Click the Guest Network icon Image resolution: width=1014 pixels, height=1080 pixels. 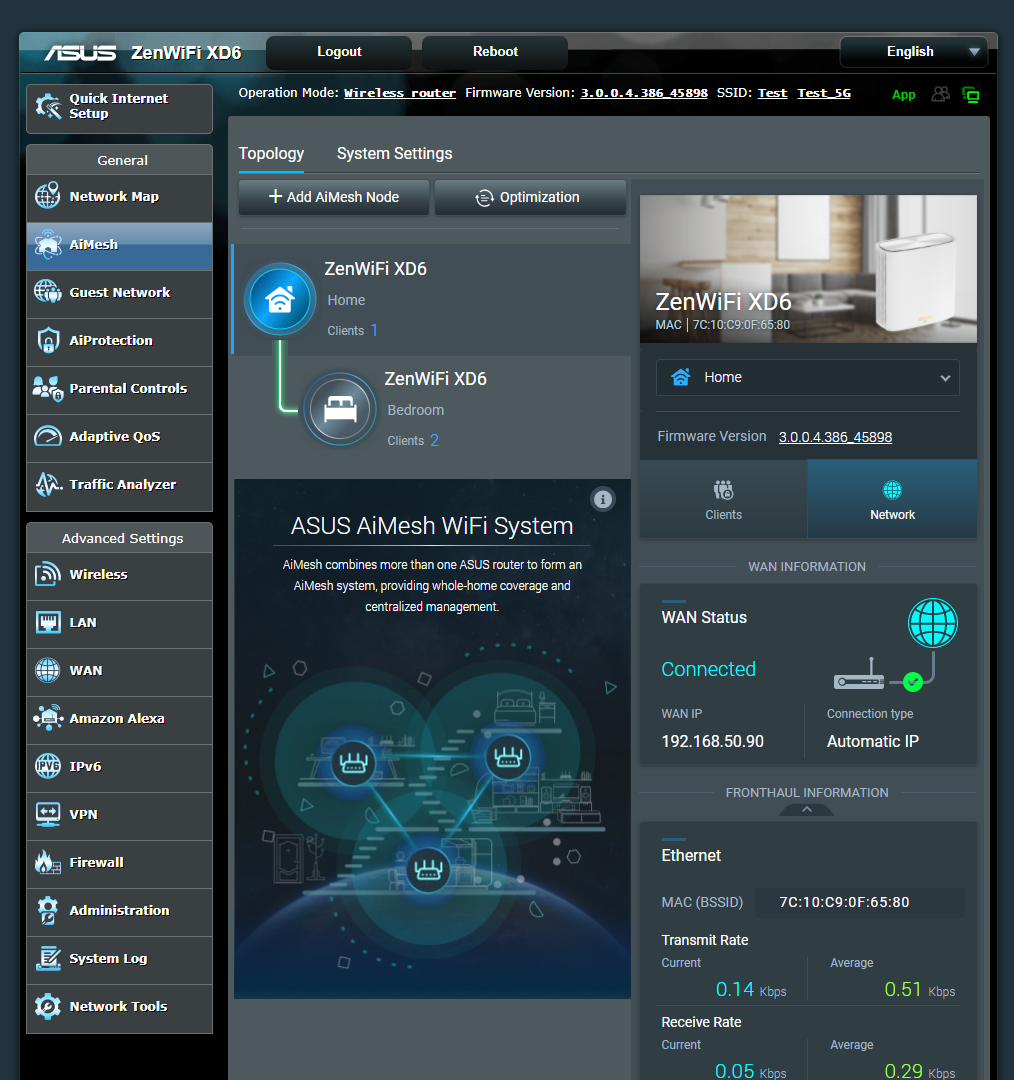[x=48, y=292]
